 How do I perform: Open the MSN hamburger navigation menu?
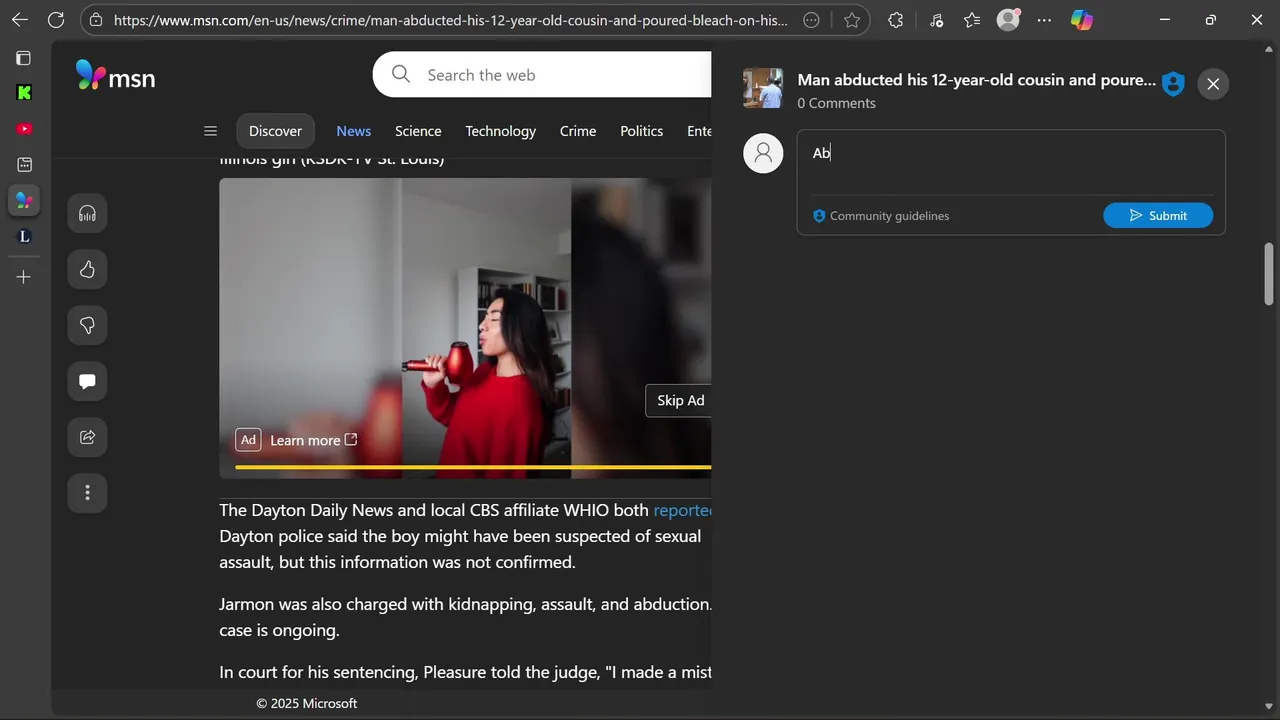point(210,131)
